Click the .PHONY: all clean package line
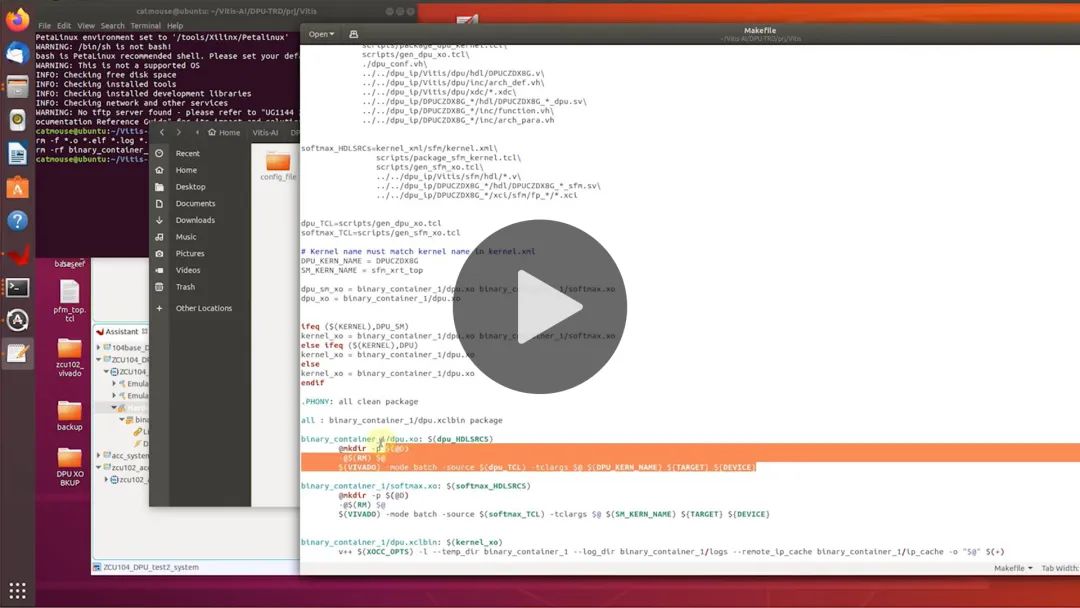The image size is (1080, 608). click(x=360, y=401)
